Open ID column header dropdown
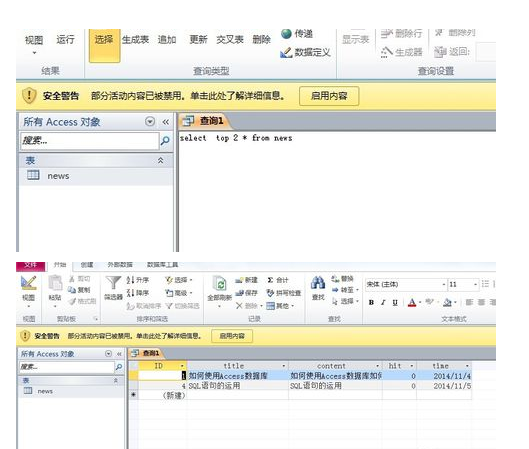Image resolution: width=529 pixels, height=449 pixels. point(183,366)
